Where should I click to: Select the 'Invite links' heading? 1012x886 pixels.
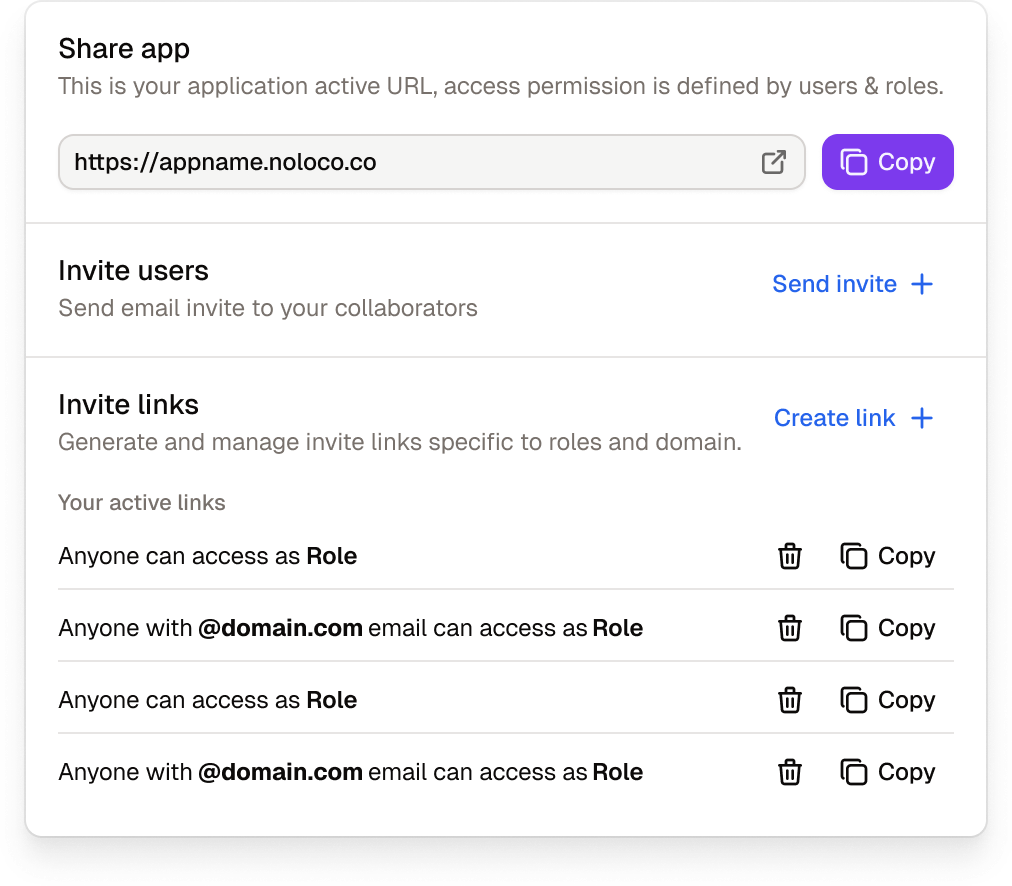pyautogui.click(x=128, y=405)
